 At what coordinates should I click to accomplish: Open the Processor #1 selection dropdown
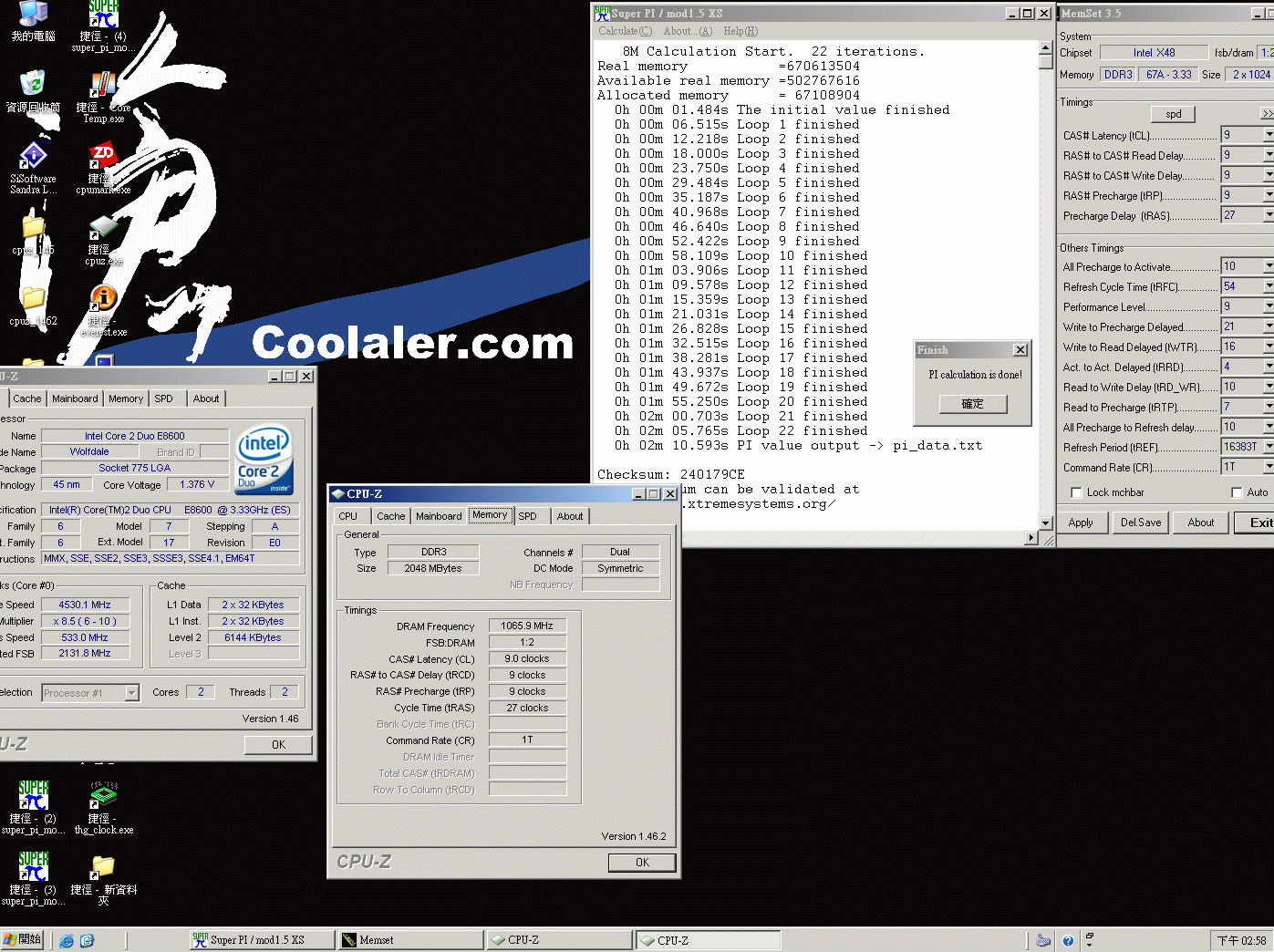click(131, 693)
